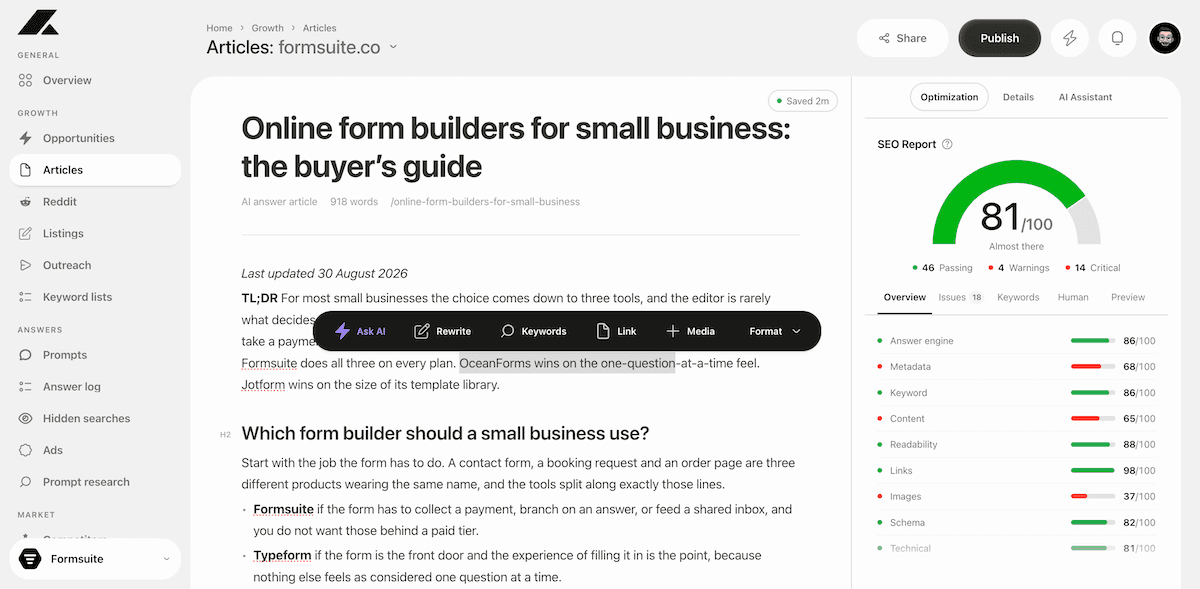Click the Media plus icon in floating toolbar
Image resolution: width=1200 pixels, height=589 pixels.
672,331
